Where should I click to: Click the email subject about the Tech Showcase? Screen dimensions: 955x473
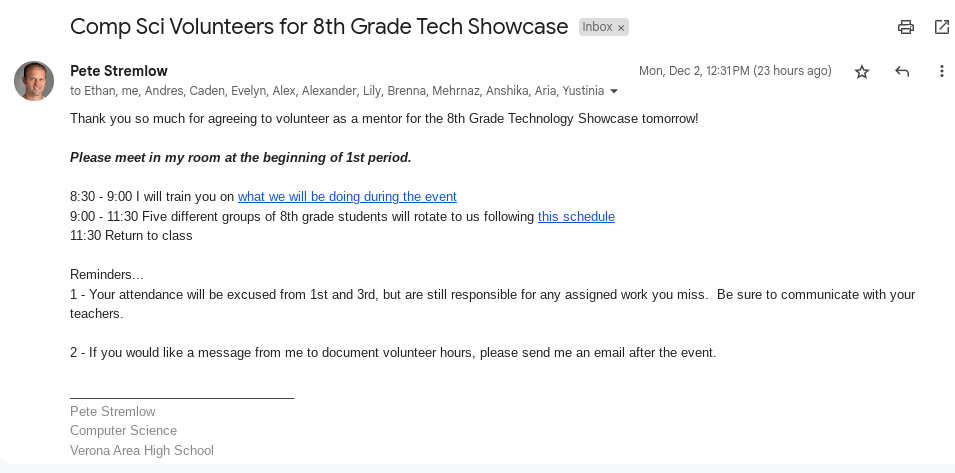pos(319,27)
